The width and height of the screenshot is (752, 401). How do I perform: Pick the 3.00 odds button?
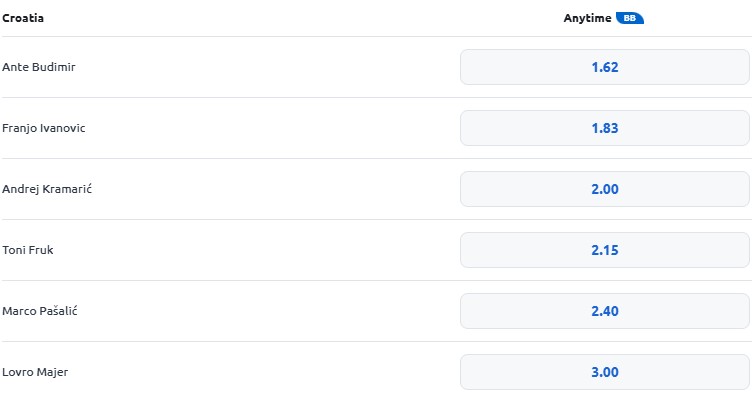[605, 372]
